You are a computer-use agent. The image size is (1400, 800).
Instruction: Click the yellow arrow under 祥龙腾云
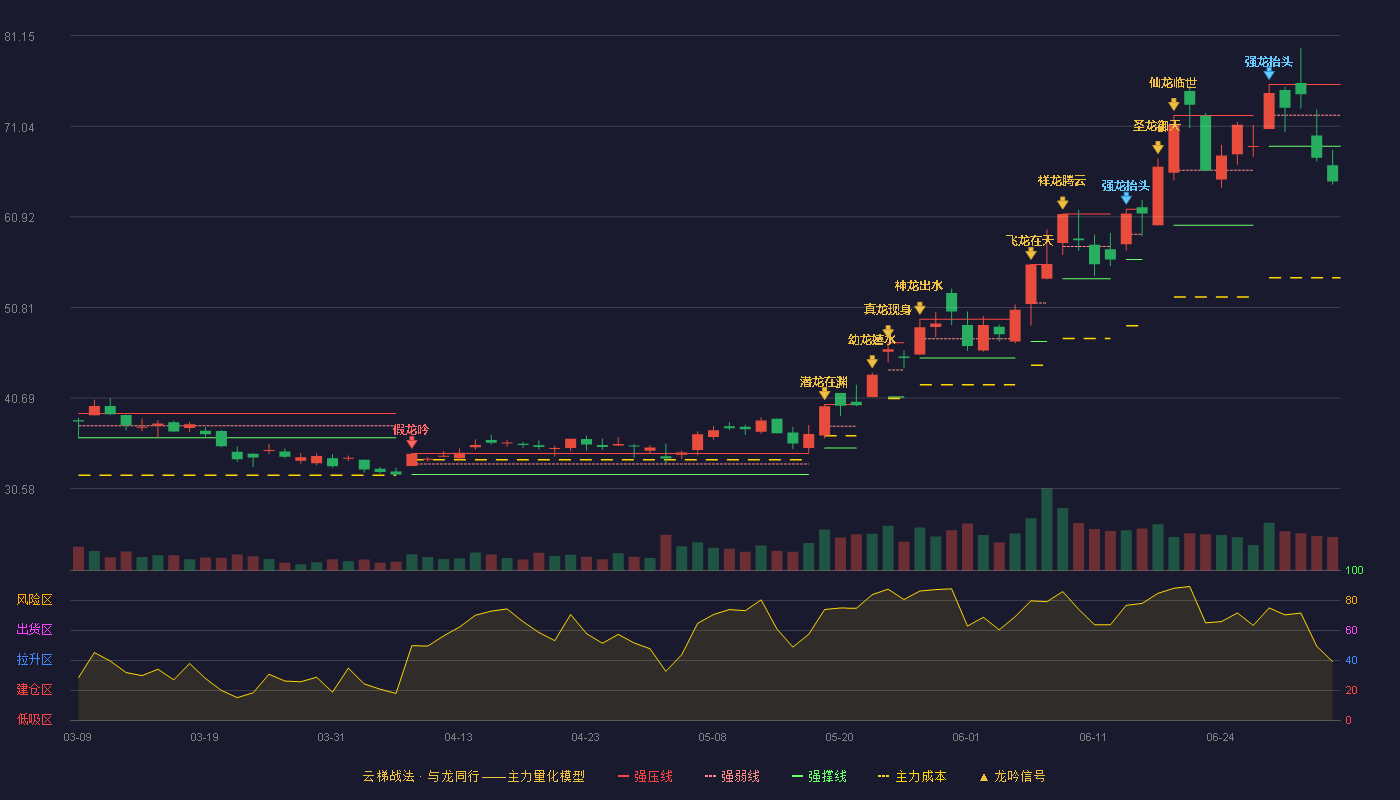(1062, 203)
